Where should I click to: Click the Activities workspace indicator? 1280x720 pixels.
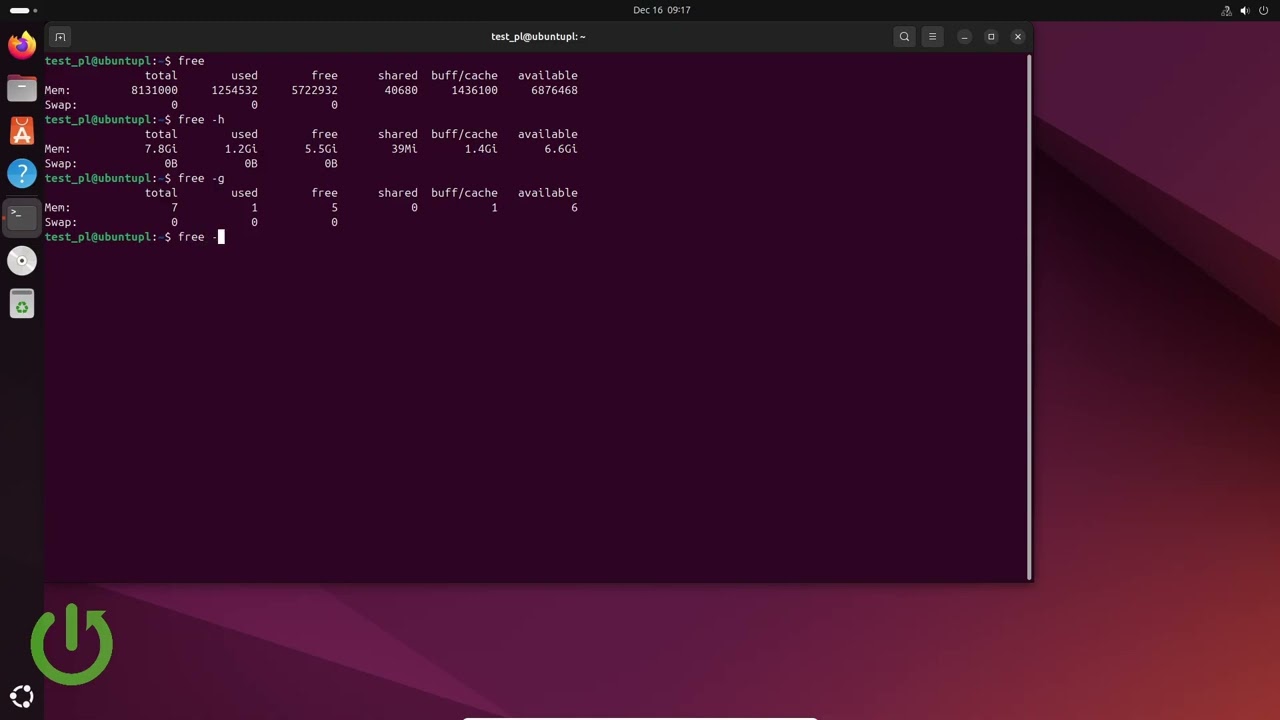pyautogui.click(x=23, y=10)
